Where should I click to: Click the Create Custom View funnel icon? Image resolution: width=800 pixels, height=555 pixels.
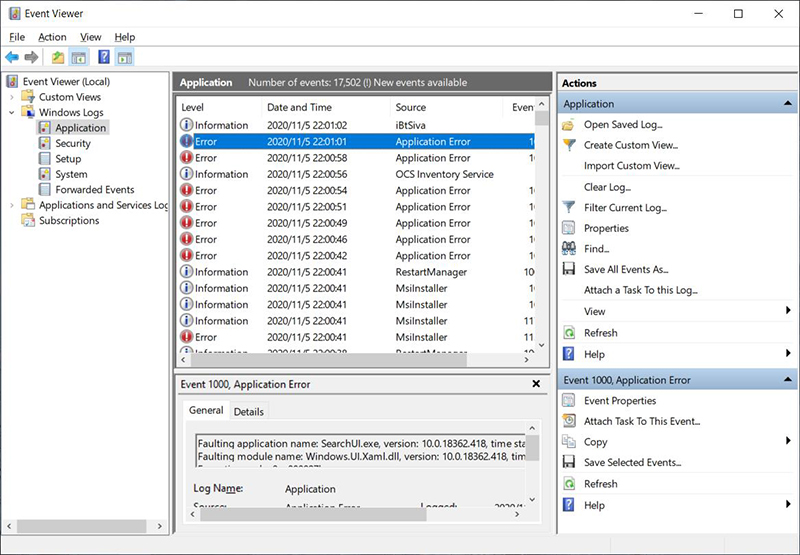[x=569, y=146]
